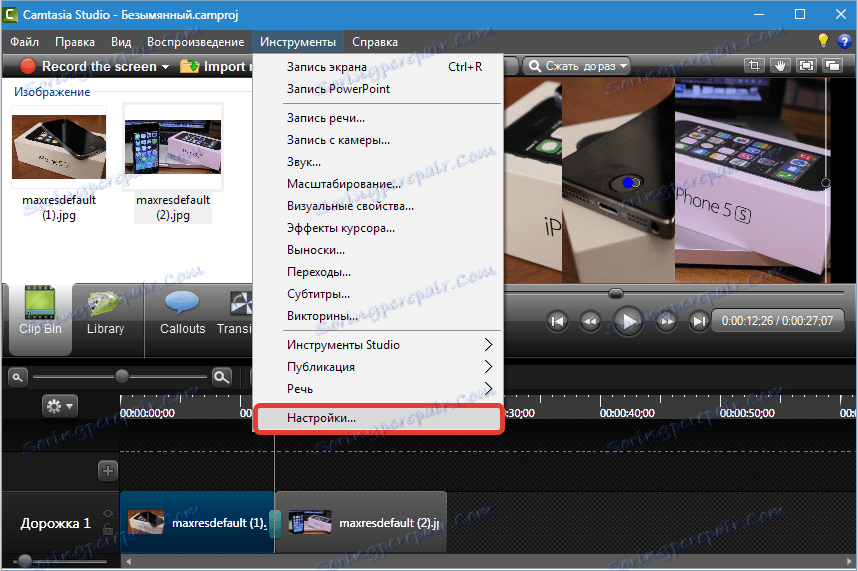Open the Сжать до раз zoom dropdown
This screenshot has width=858, height=571.
[576, 66]
